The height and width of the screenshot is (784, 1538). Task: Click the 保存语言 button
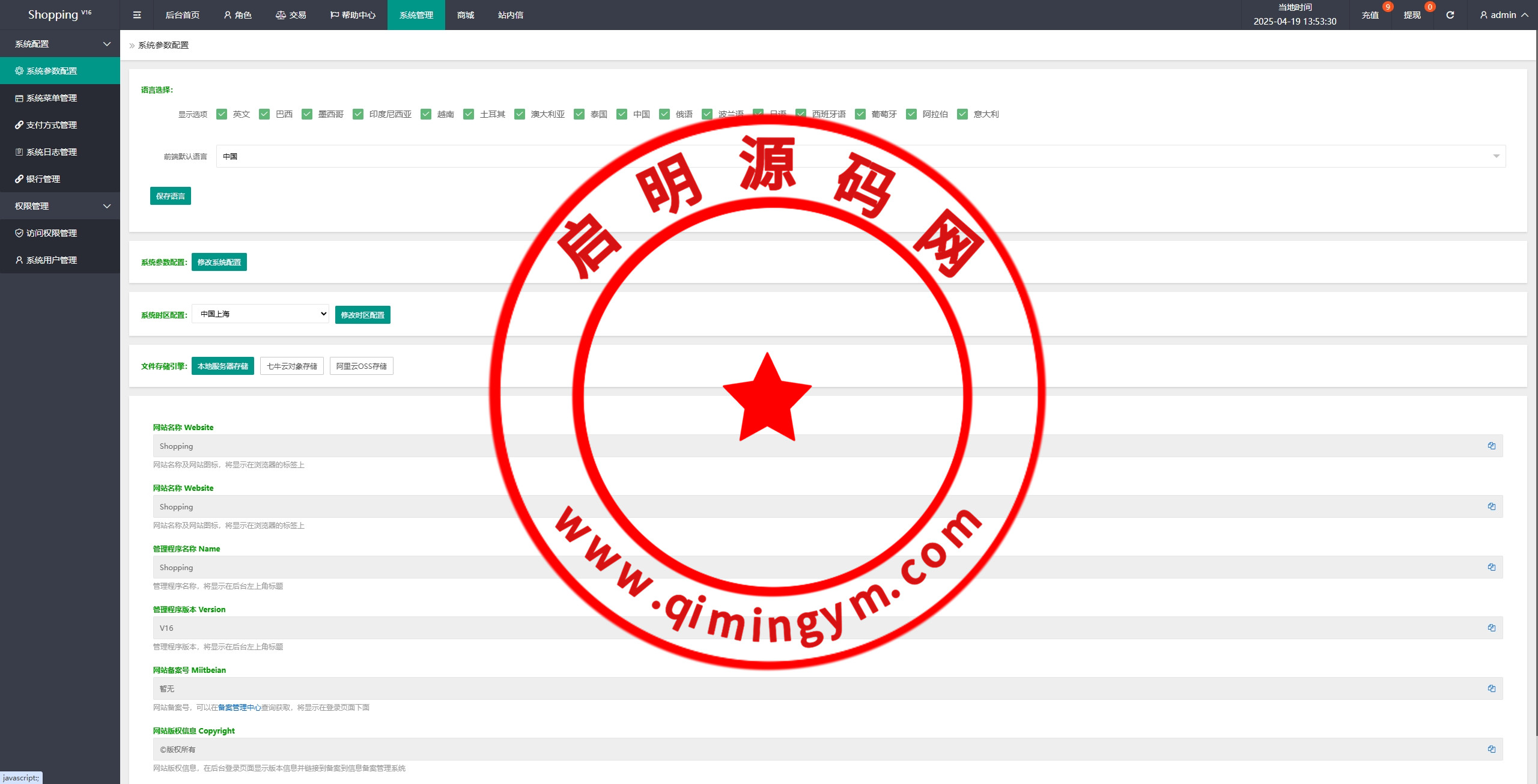pyautogui.click(x=171, y=196)
